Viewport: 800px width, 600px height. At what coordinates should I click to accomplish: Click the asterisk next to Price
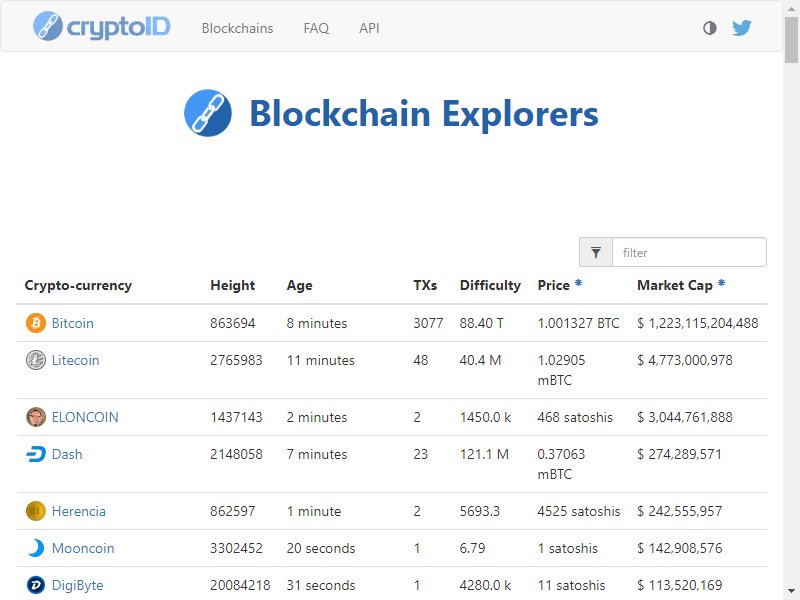coord(578,283)
